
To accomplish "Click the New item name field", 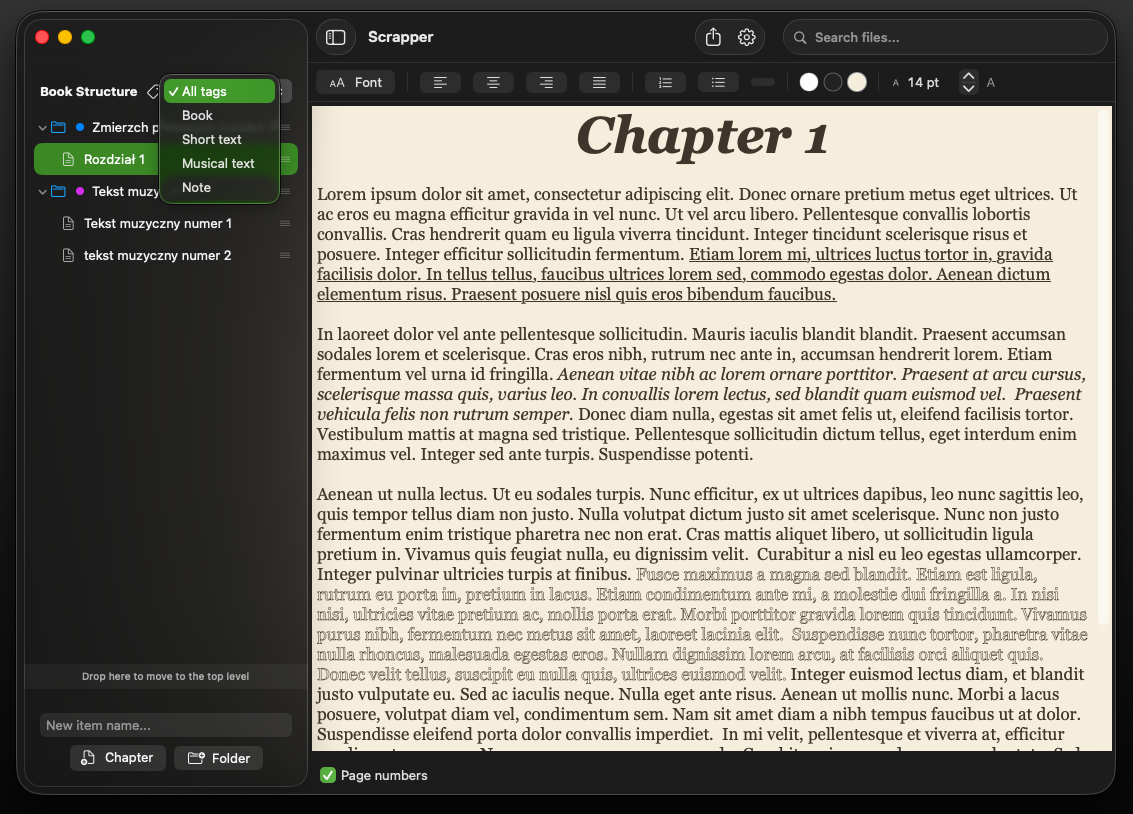I will pos(166,725).
